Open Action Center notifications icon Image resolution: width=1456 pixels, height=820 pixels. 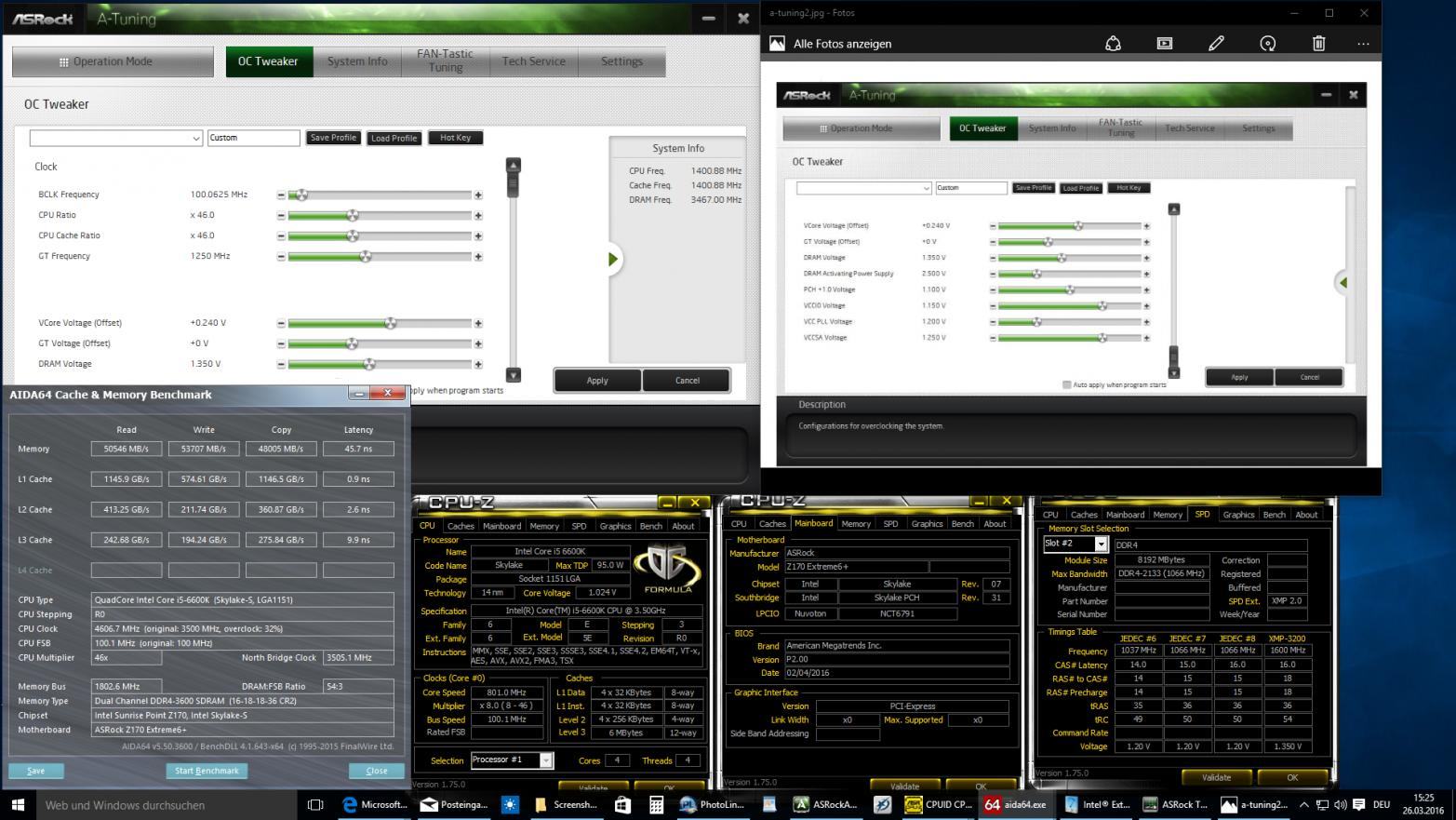pyautogui.click(x=1357, y=804)
